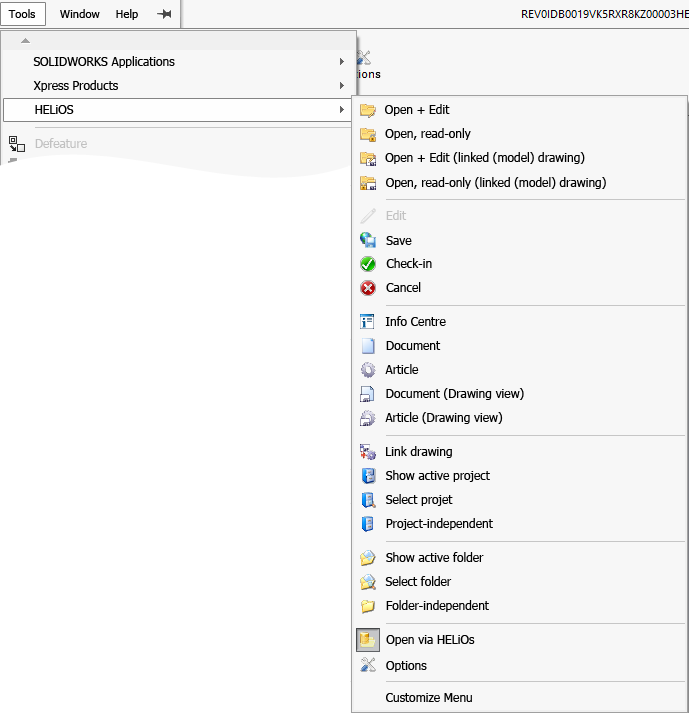Click the Options tools icon
689x716 pixels.
tap(368, 666)
